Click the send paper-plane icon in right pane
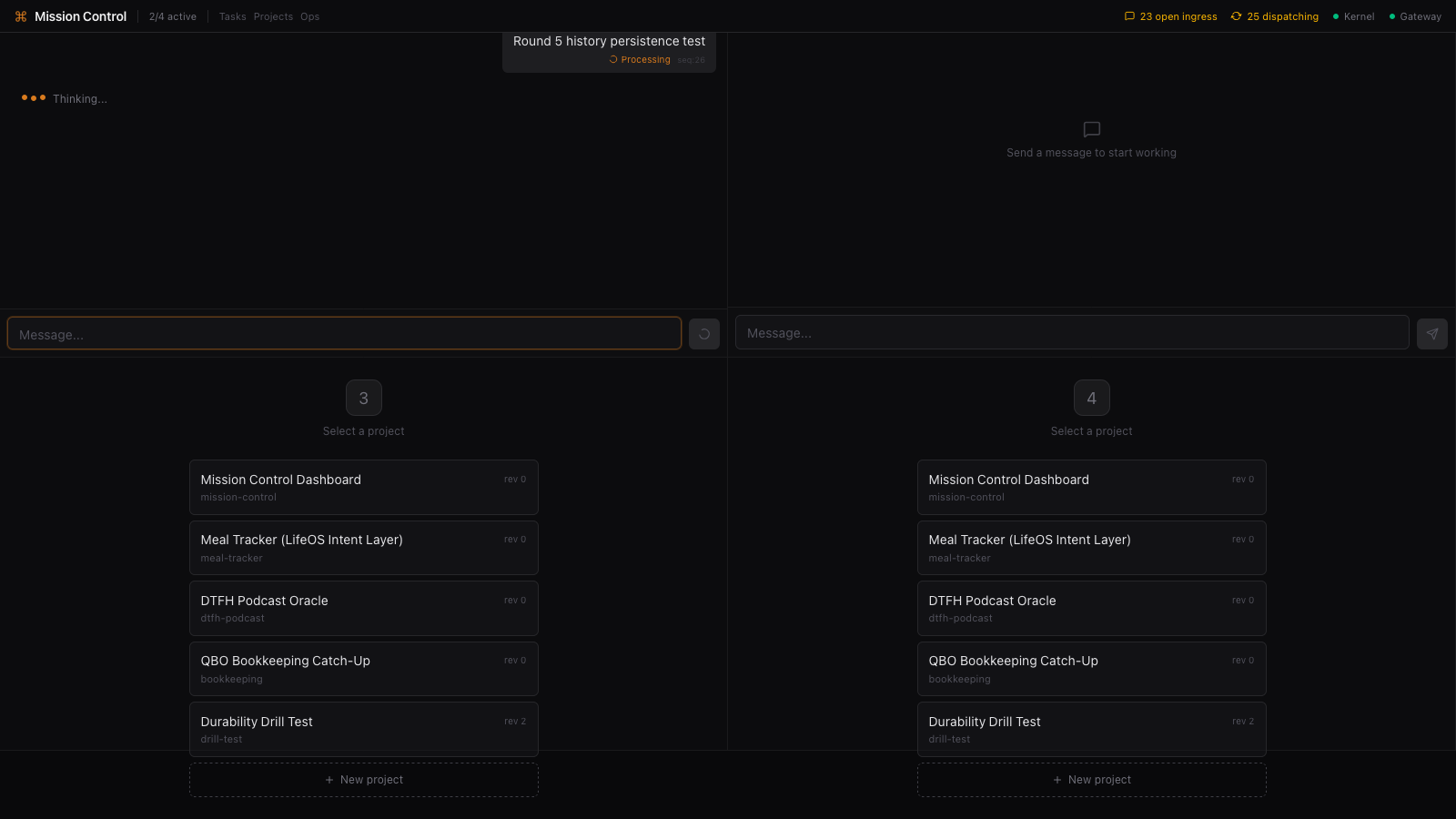 (x=1431, y=334)
